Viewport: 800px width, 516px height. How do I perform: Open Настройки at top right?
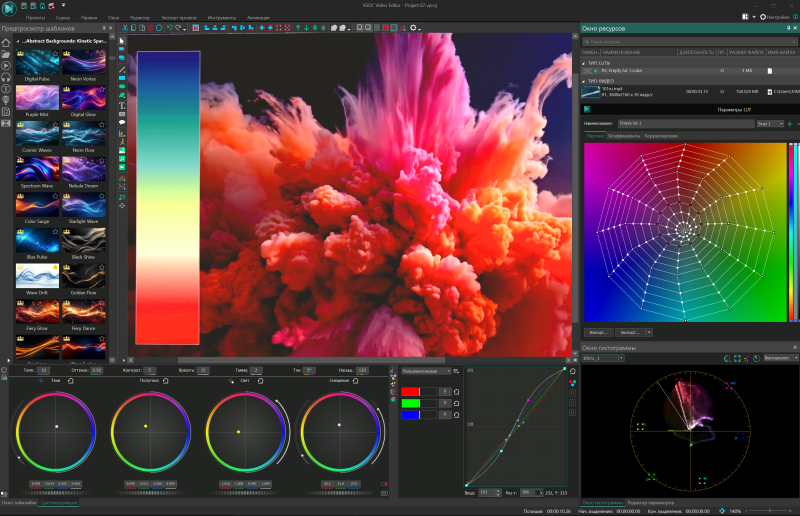click(x=774, y=17)
